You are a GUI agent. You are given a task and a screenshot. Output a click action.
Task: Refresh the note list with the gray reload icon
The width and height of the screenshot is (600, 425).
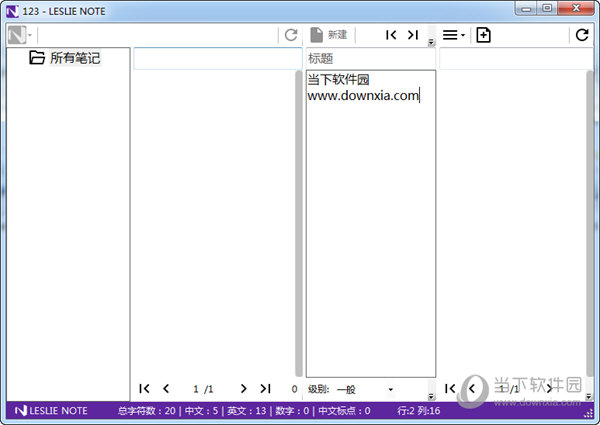pos(291,35)
